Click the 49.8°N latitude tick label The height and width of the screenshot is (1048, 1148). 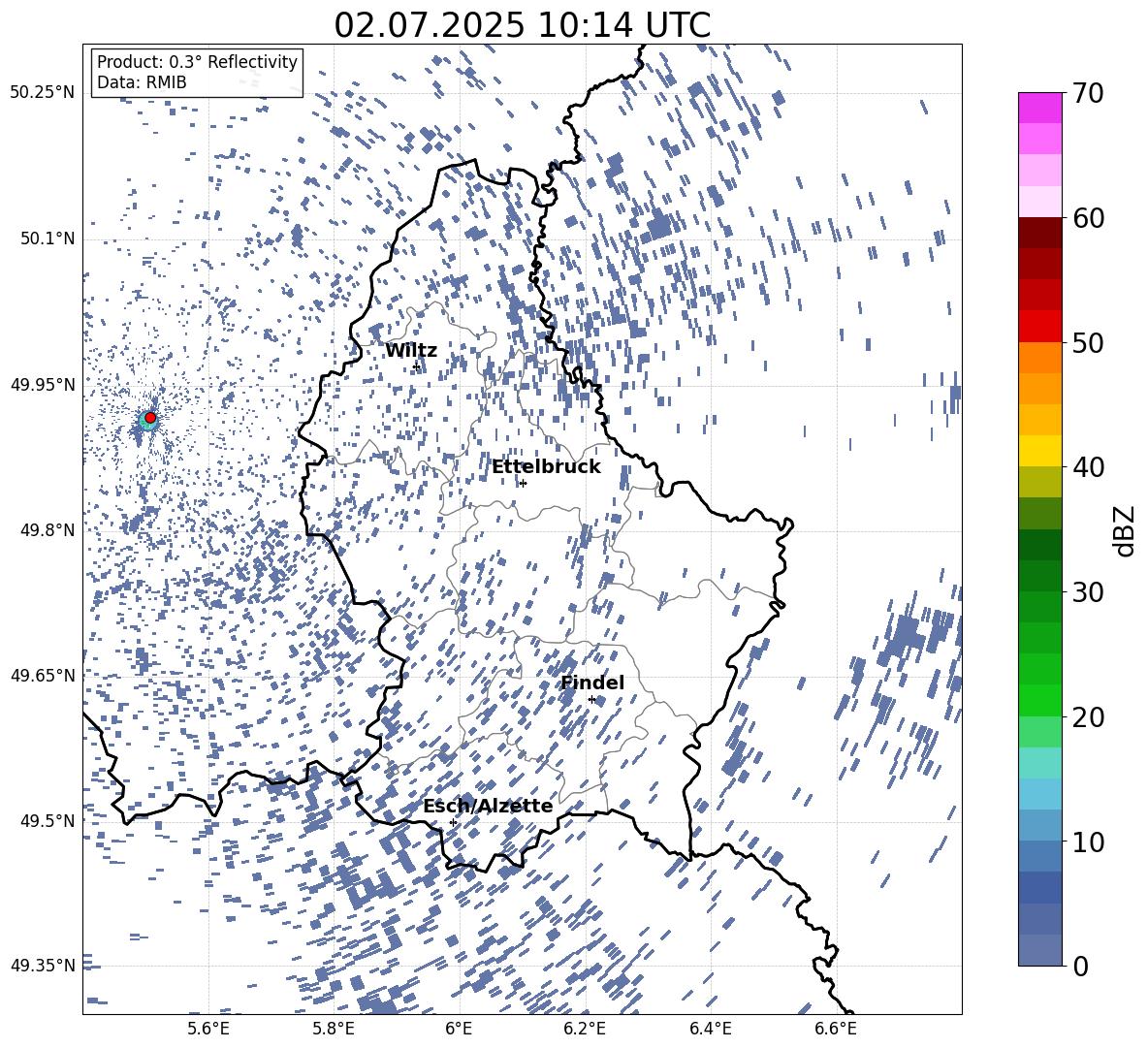click(48, 530)
